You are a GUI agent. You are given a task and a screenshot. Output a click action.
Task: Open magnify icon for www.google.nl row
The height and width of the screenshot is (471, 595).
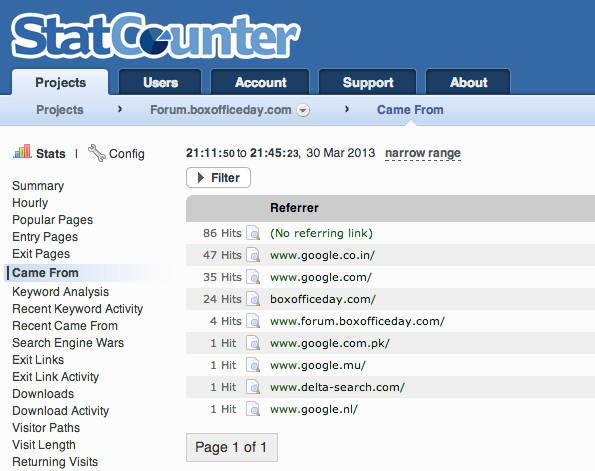click(x=253, y=409)
